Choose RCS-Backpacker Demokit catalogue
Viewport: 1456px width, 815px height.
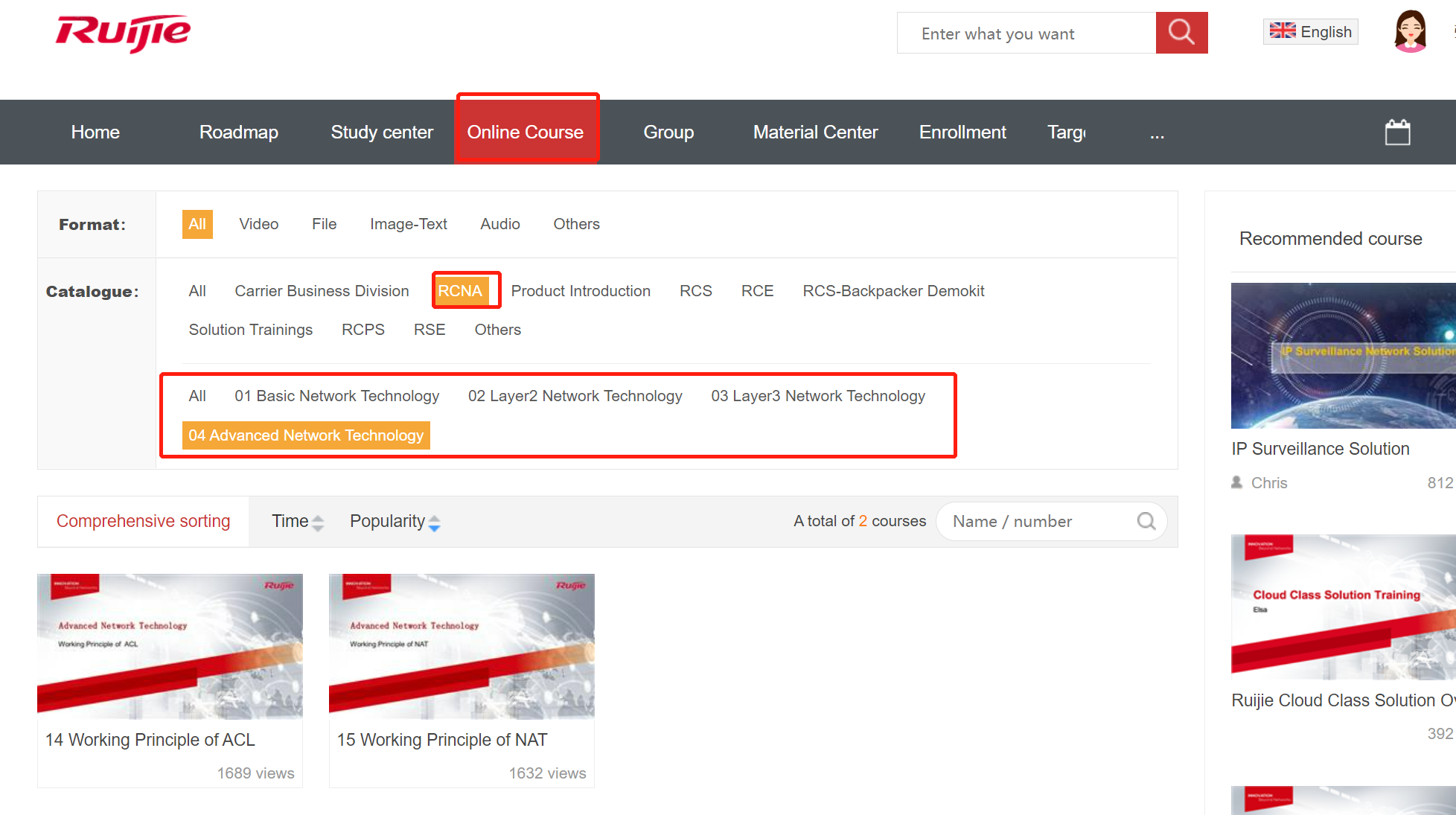(x=893, y=291)
